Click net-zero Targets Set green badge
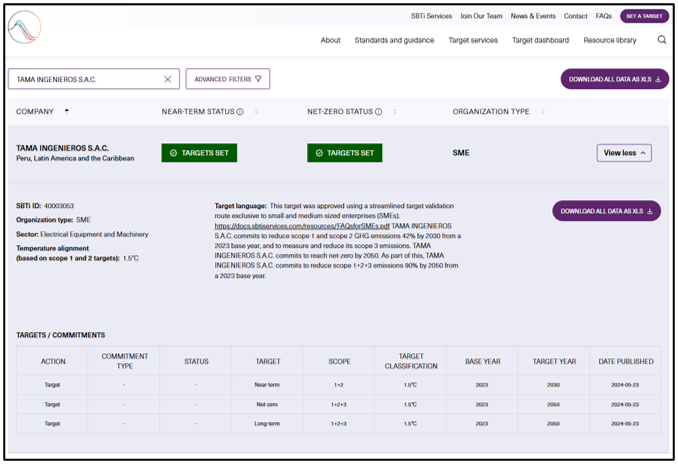678x465 pixels. click(x=345, y=153)
